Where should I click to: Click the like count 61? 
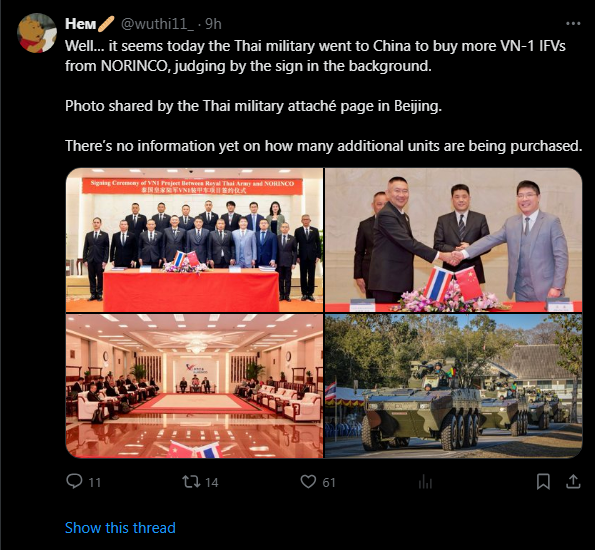(329, 482)
